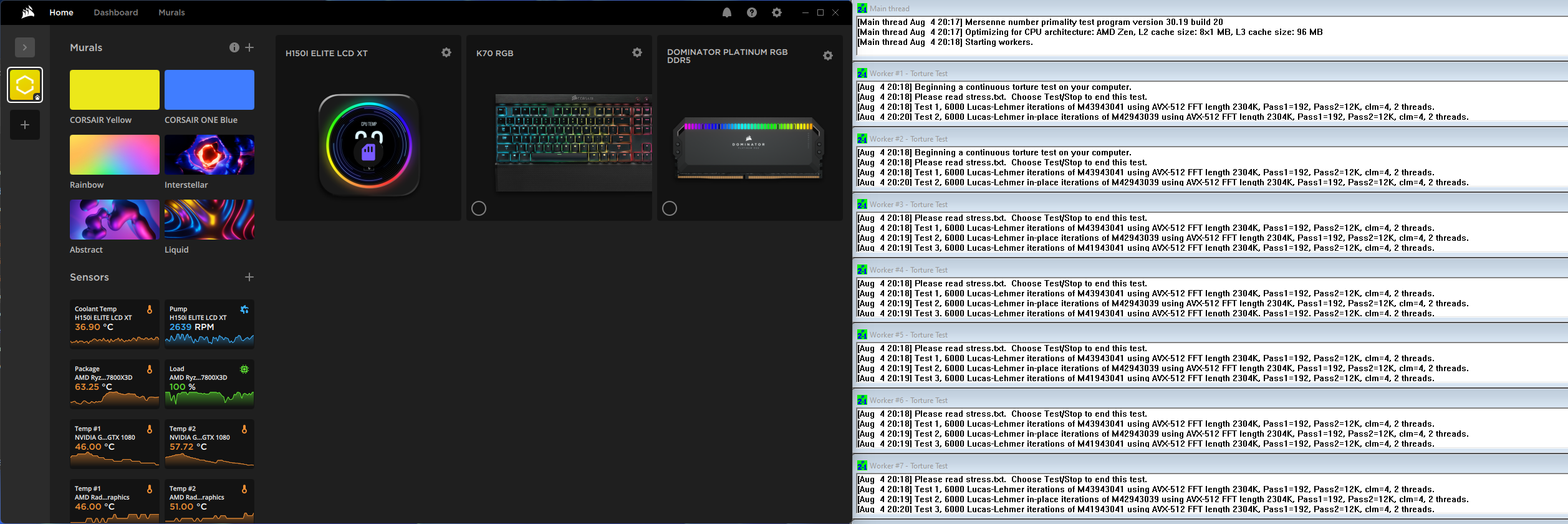The height and width of the screenshot is (524, 1568).
Task: Open the Pump RPM sensor card
Action: pyautogui.click(x=209, y=324)
